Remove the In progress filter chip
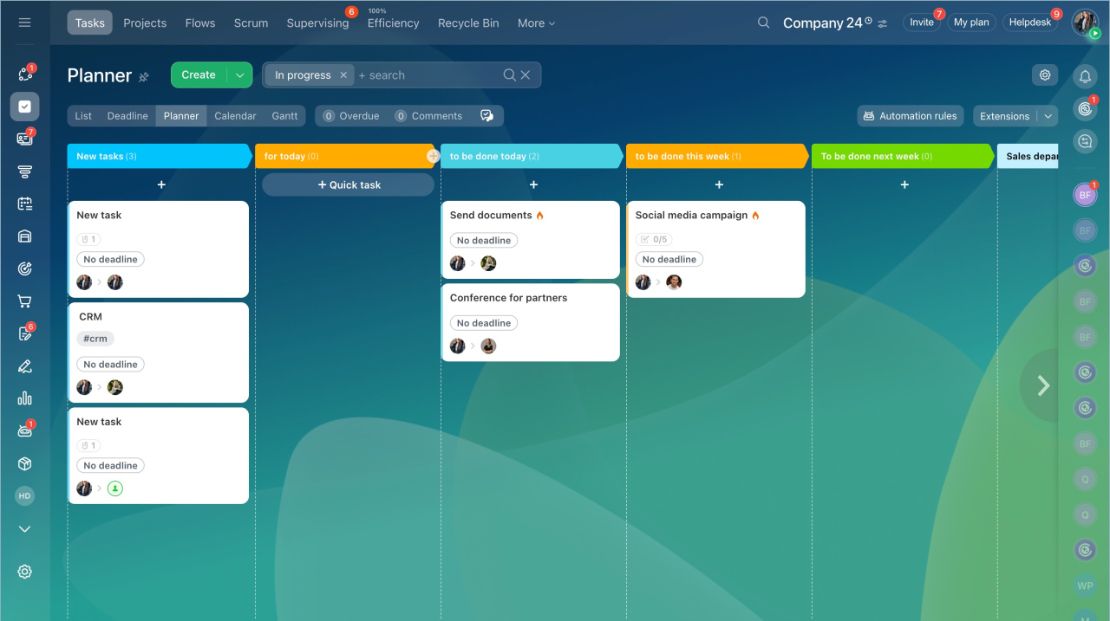This screenshot has height=621, width=1110. click(343, 75)
